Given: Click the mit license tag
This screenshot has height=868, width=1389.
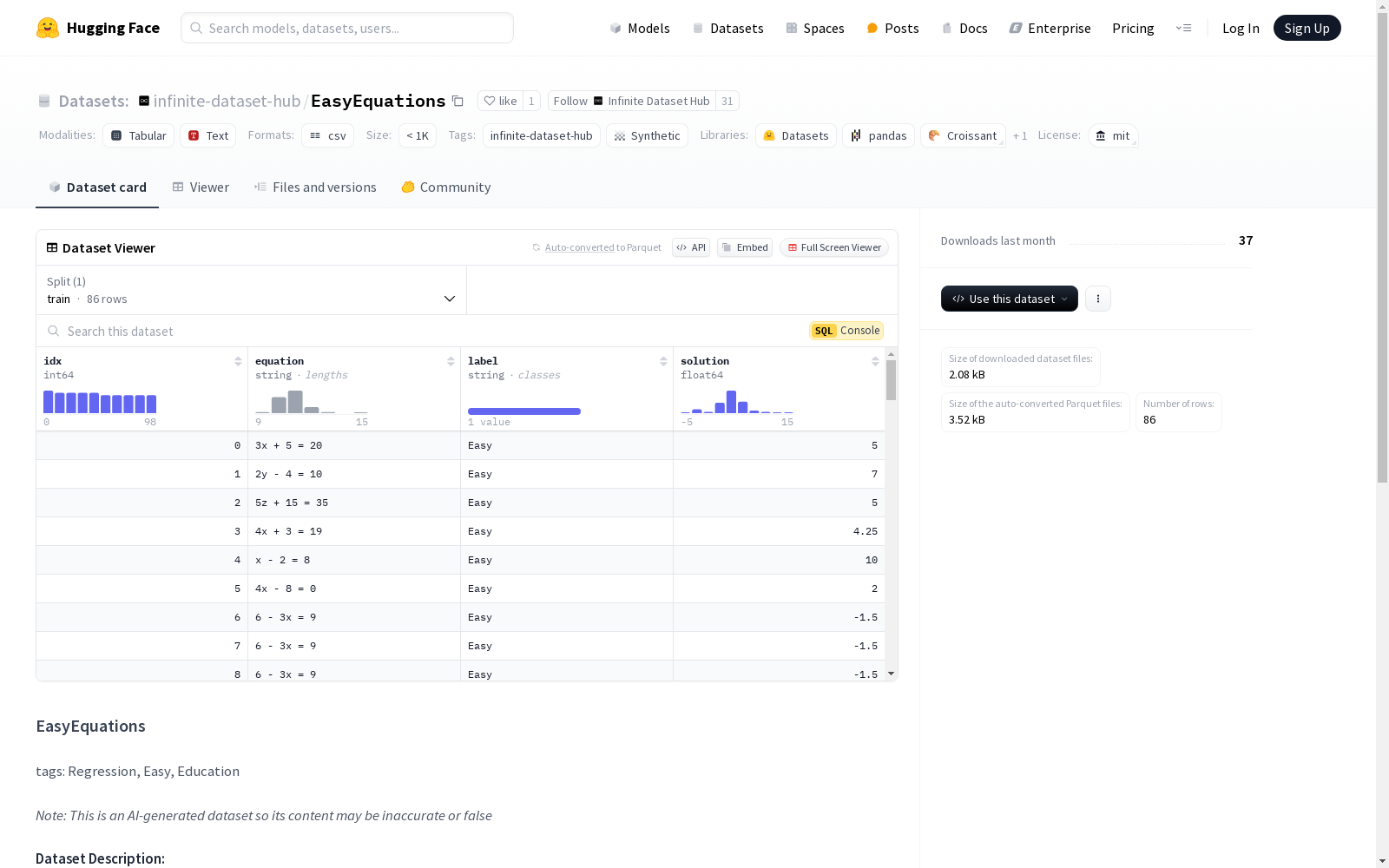Looking at the screenshot, I should (1113, 135).
